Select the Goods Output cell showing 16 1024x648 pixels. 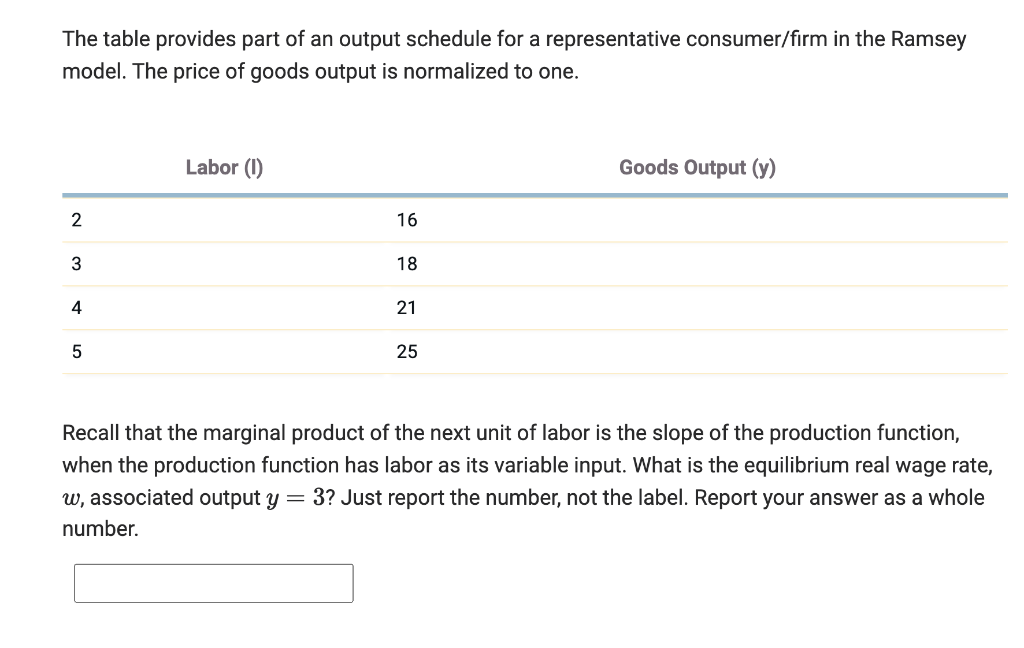point(406,220)
